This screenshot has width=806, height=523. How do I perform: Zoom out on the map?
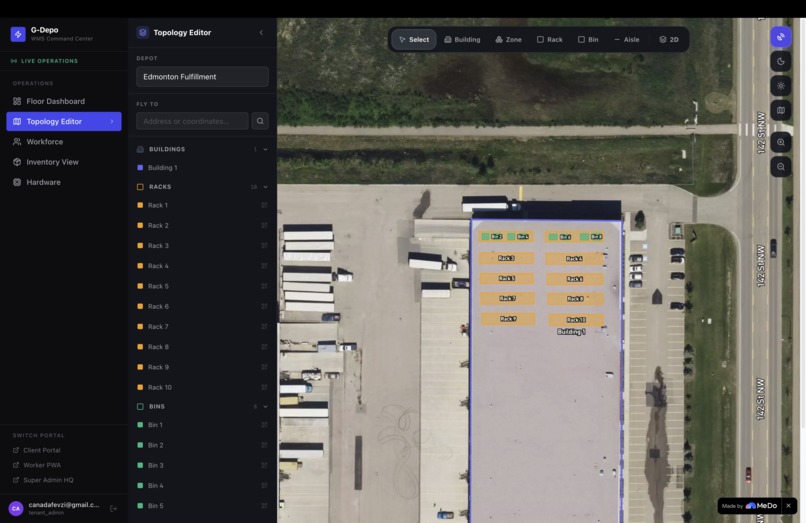(x=781, y=167)
